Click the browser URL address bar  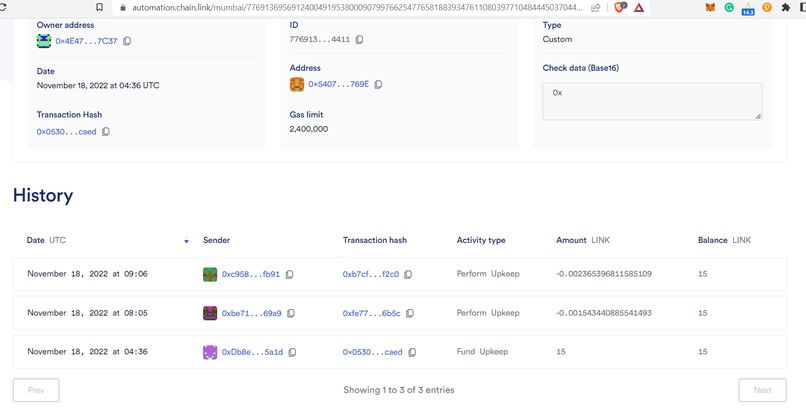[x=357, y=8]
